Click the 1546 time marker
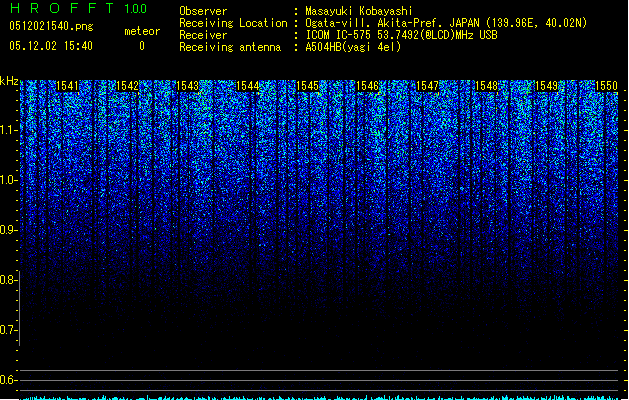 click(x=367, y=86)
